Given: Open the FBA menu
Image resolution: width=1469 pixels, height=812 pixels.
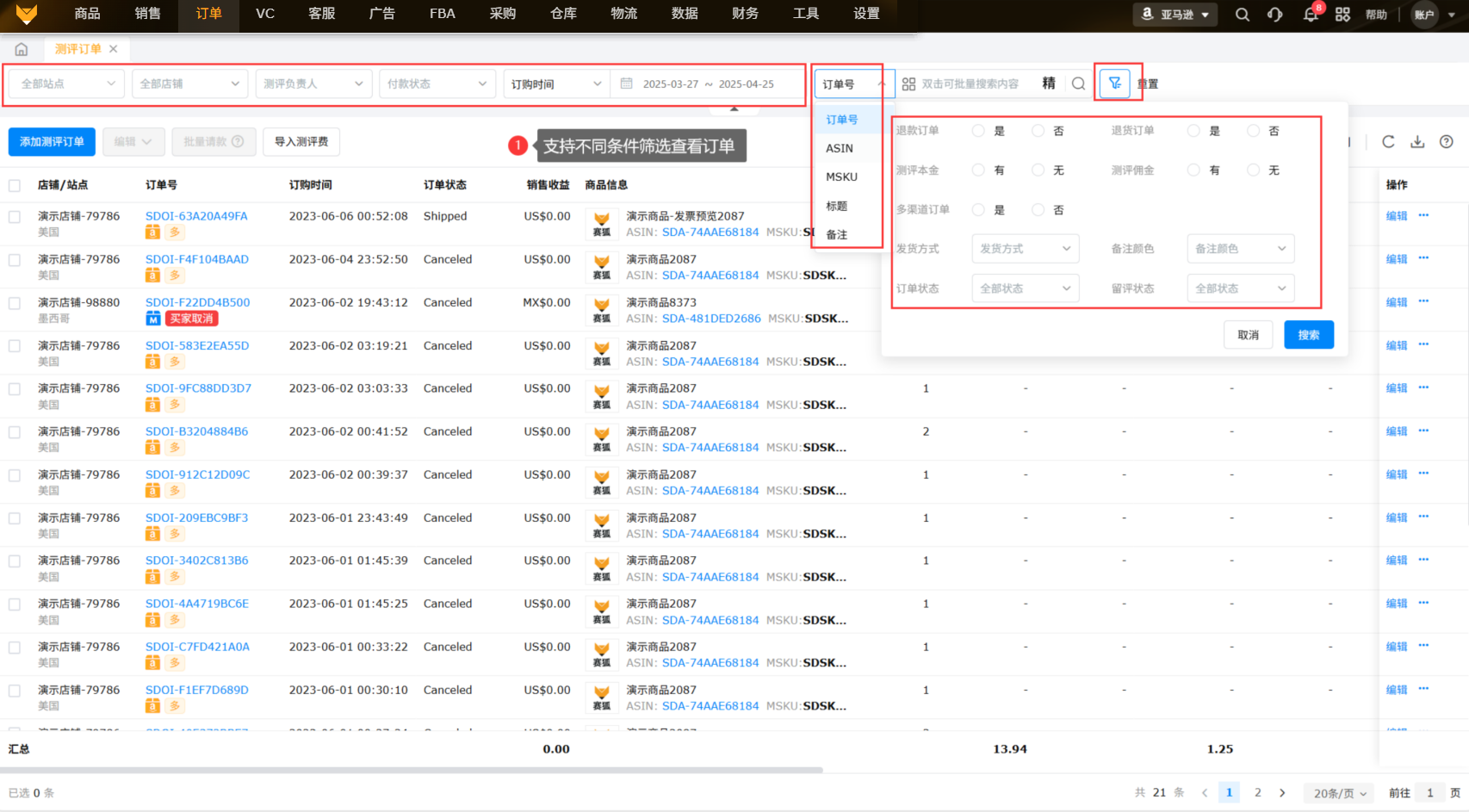Looking at the screenshot, I should pyautogui.click(x=442, y=14).
